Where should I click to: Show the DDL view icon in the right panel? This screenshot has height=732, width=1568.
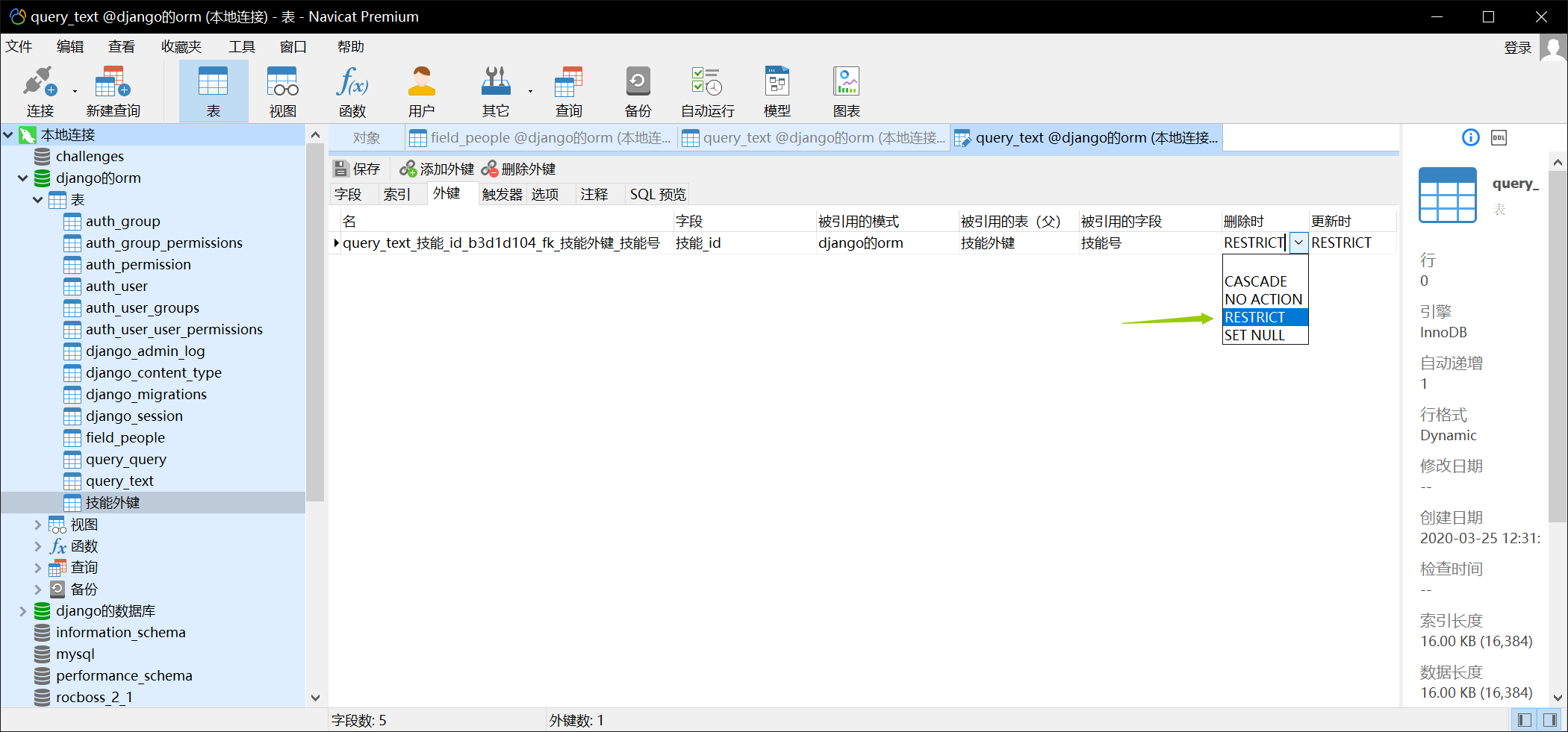[1499, 137]
